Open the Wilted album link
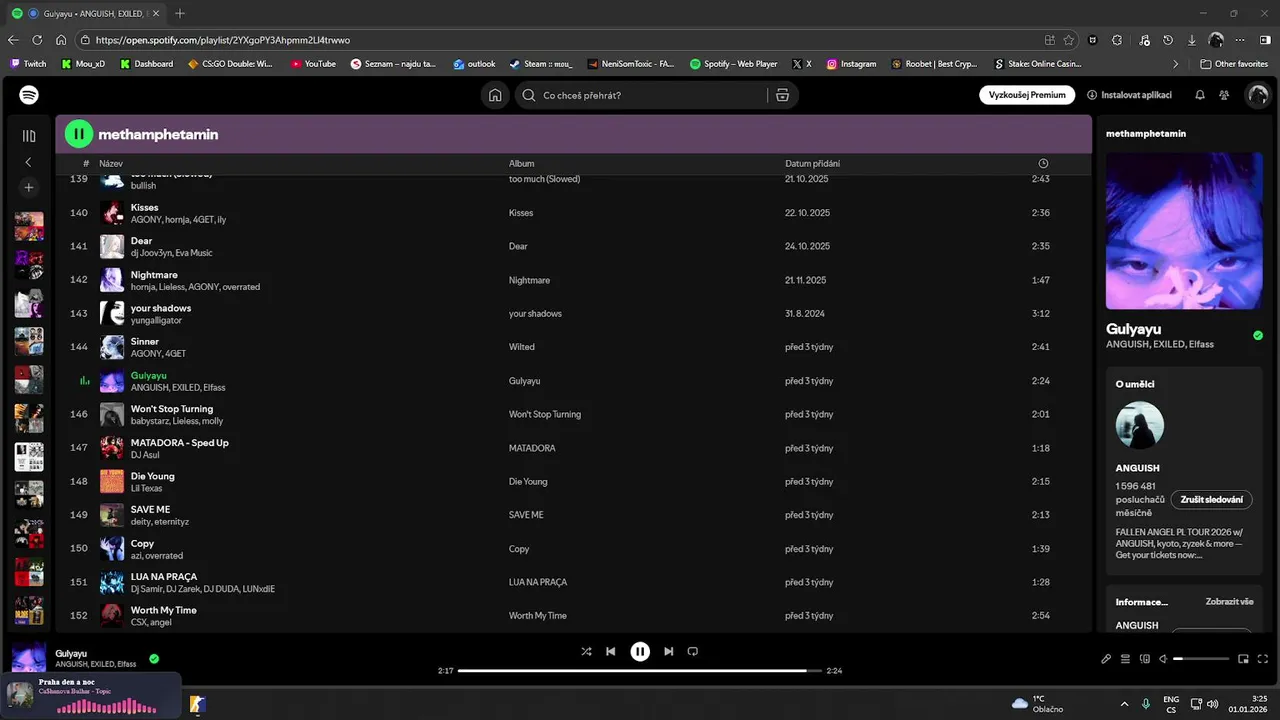The image size is (1280, 720). (522, 347)
